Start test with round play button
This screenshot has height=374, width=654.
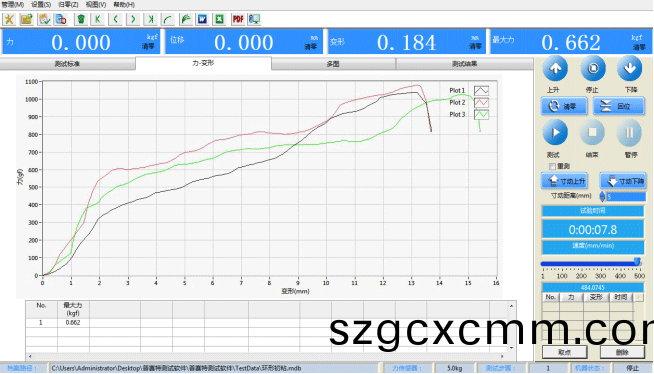click(x=555, y=133)
